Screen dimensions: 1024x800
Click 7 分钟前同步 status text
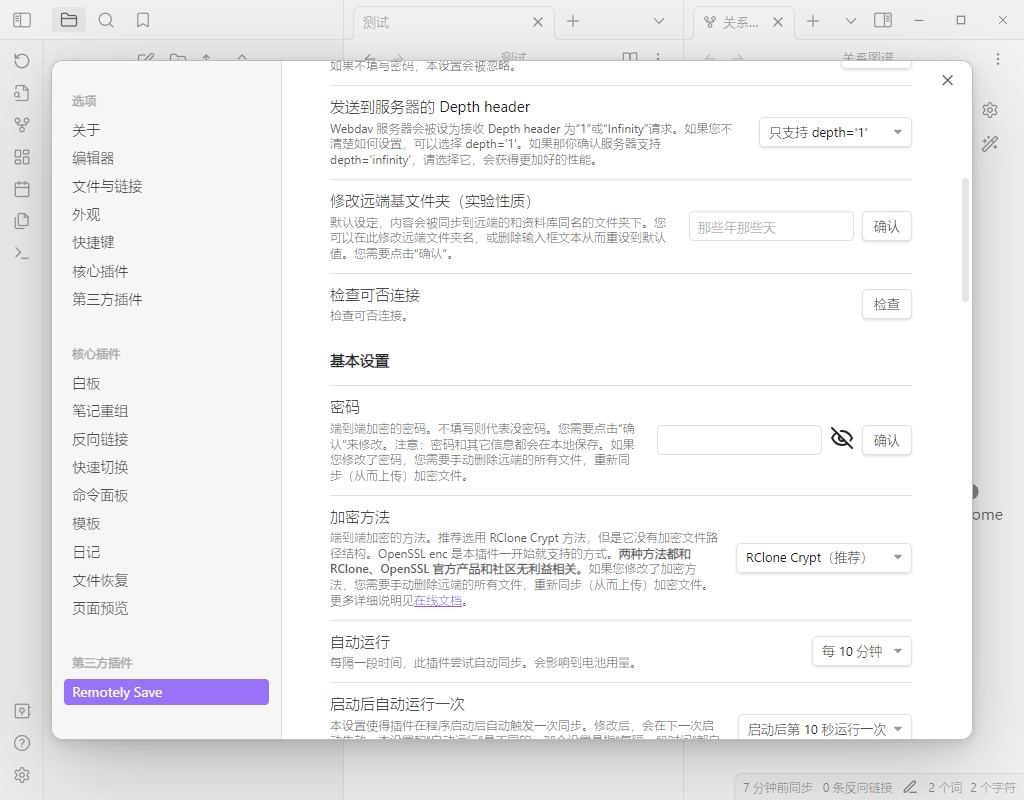[777, 788]
